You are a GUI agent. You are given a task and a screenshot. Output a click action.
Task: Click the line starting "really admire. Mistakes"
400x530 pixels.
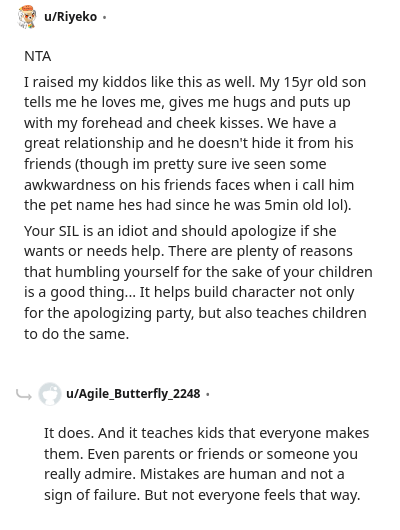click(x=194, y=474)
